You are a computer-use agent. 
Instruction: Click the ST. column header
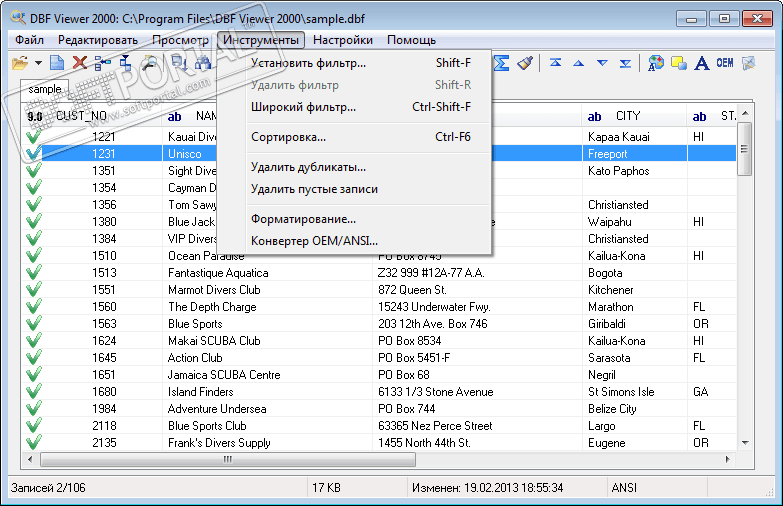712,116
